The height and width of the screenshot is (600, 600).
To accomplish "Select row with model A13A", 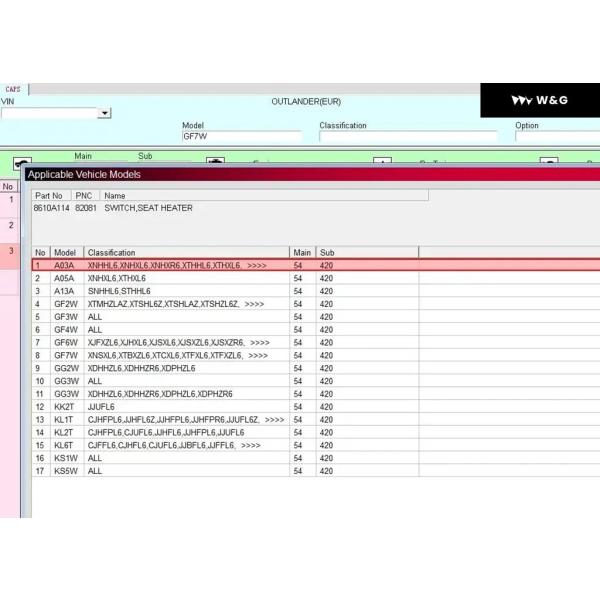I will point(316,291).
